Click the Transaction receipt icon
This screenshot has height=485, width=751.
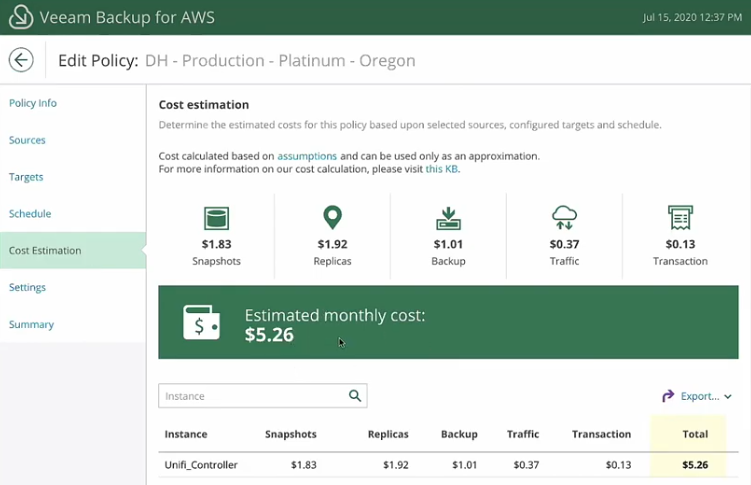coord(680,218)
